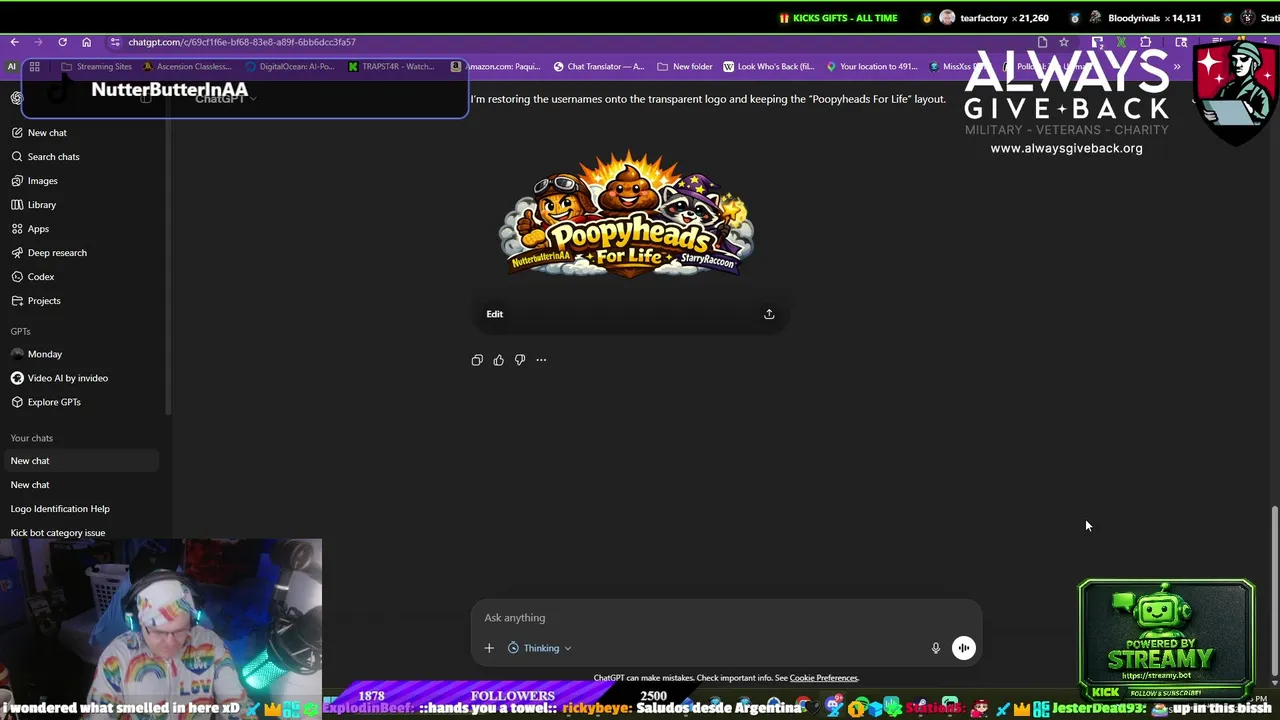
Task: Open the New folder bookmark folder
Action: coord(685,67)
